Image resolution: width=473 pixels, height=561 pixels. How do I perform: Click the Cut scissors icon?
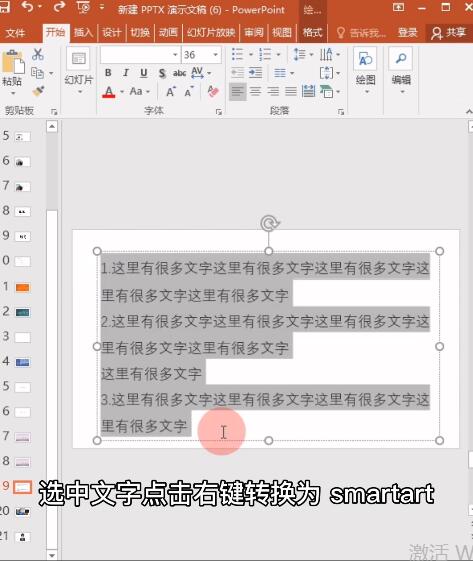click(38, 54)
